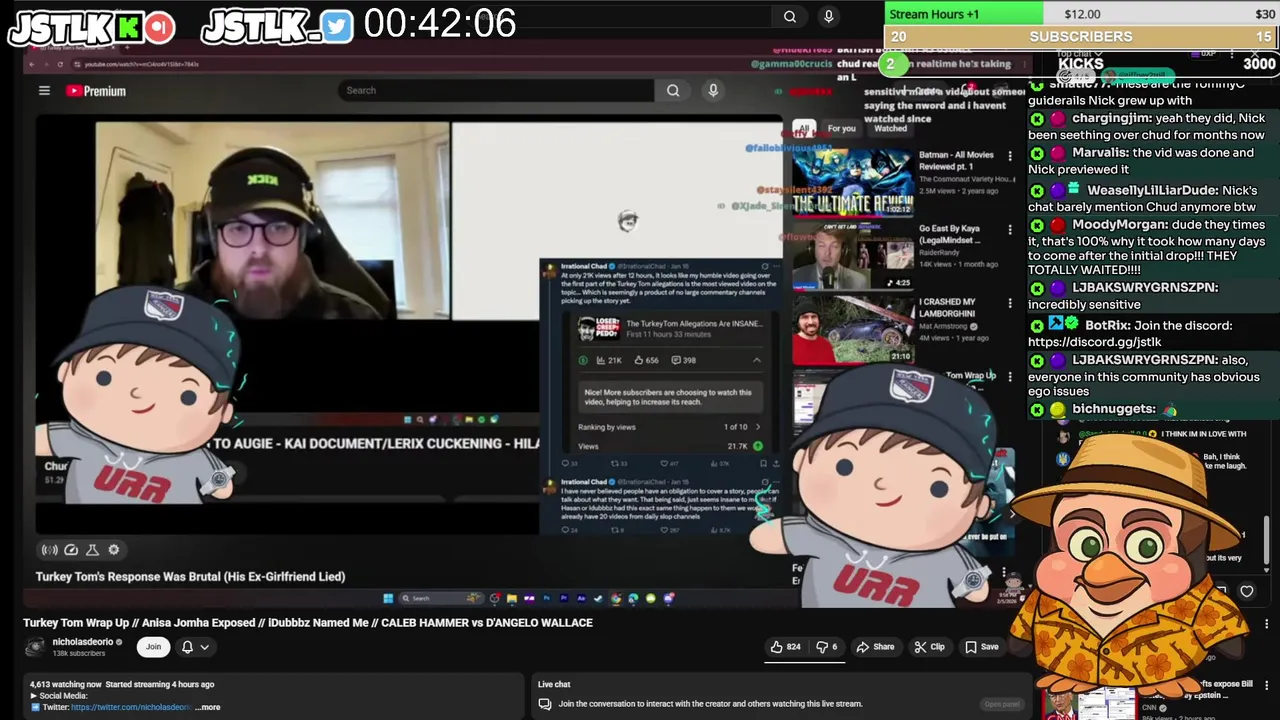Toggle the notification bell for nicholasdeorio
The height and width of the screenshot is (720, 1280).
coord(187,647)
